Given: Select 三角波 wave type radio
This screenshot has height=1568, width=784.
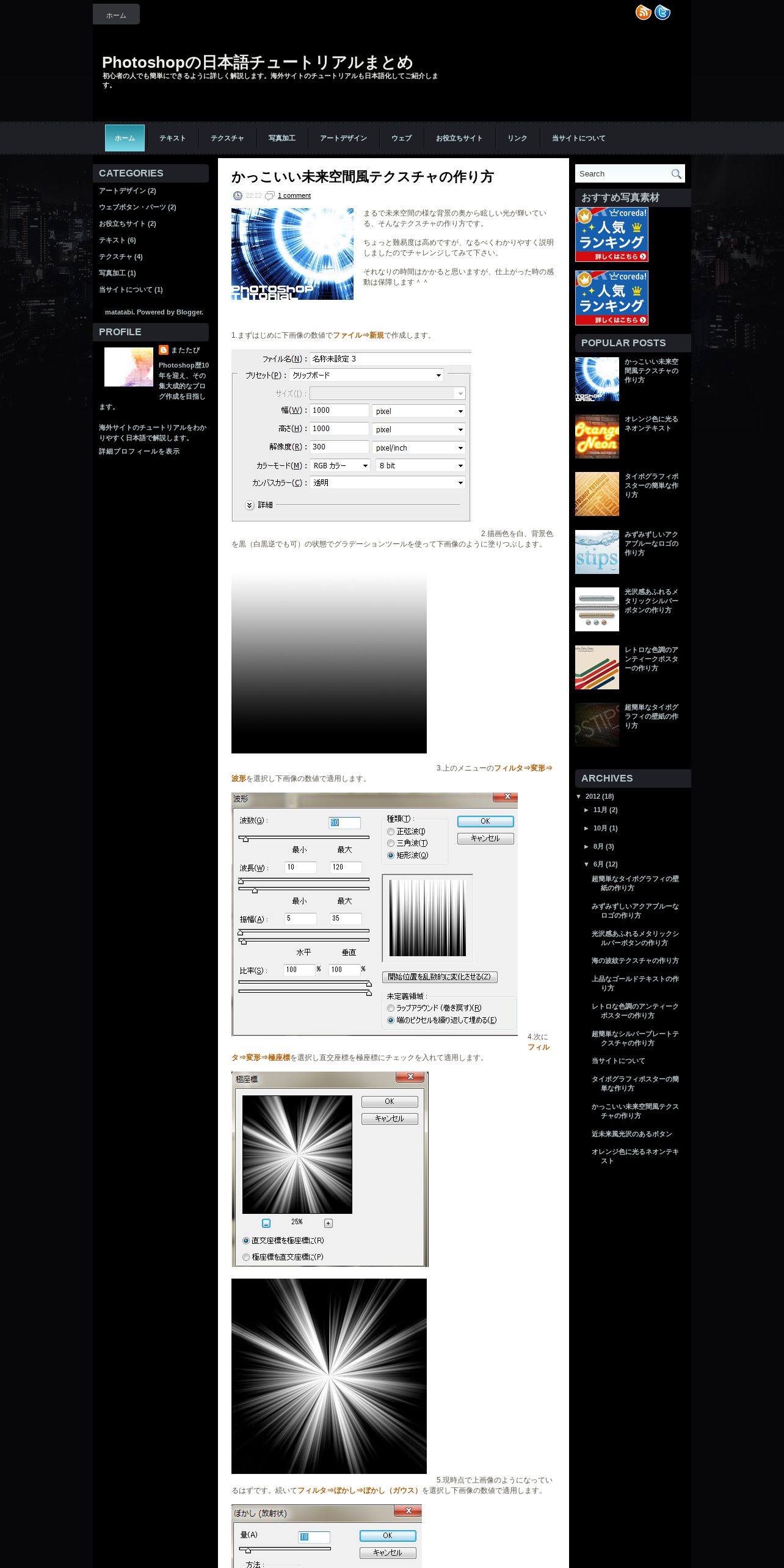Looking at the screenshot, I should tap(391, 843).
